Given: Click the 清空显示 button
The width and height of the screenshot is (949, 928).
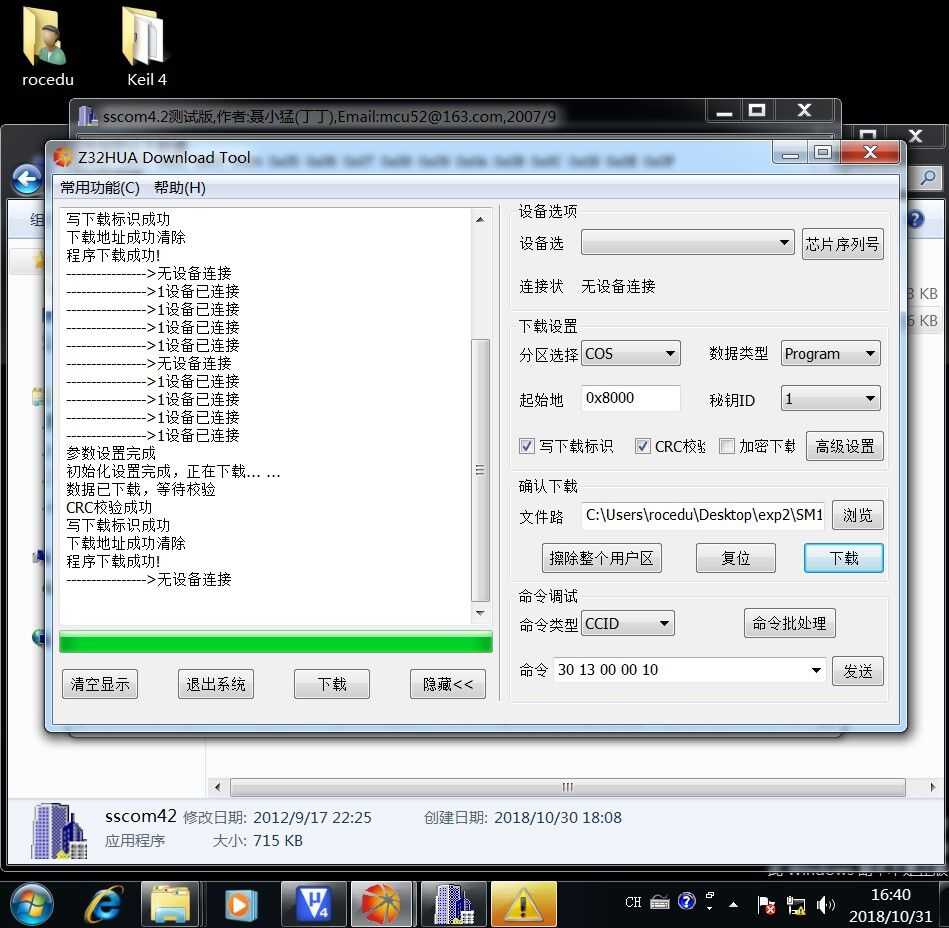Looking at the screenshot, I should (x=100, y=684).
